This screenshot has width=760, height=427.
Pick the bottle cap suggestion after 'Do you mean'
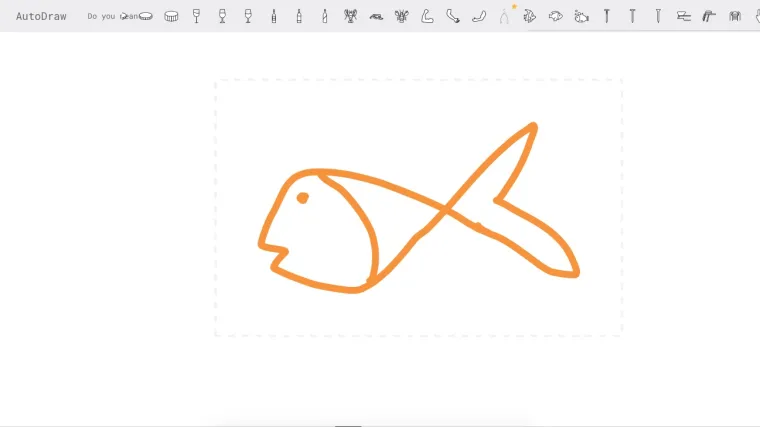coord(145,16)
